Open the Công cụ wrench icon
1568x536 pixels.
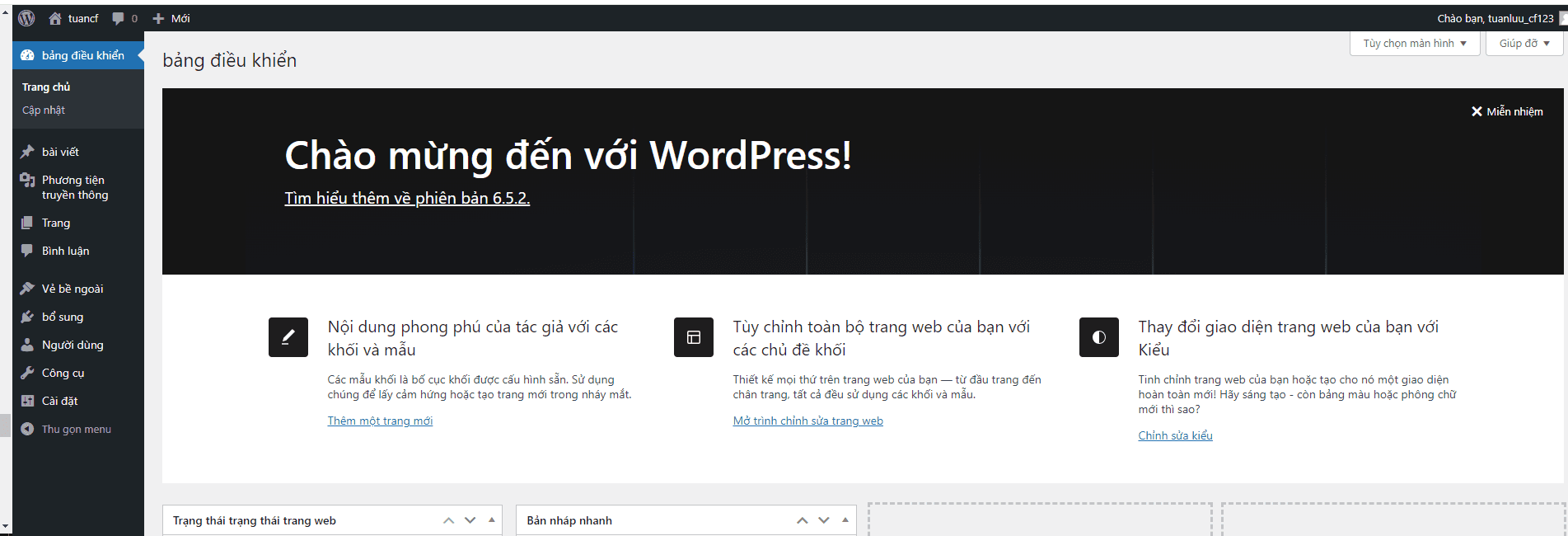tap(27, 373)
